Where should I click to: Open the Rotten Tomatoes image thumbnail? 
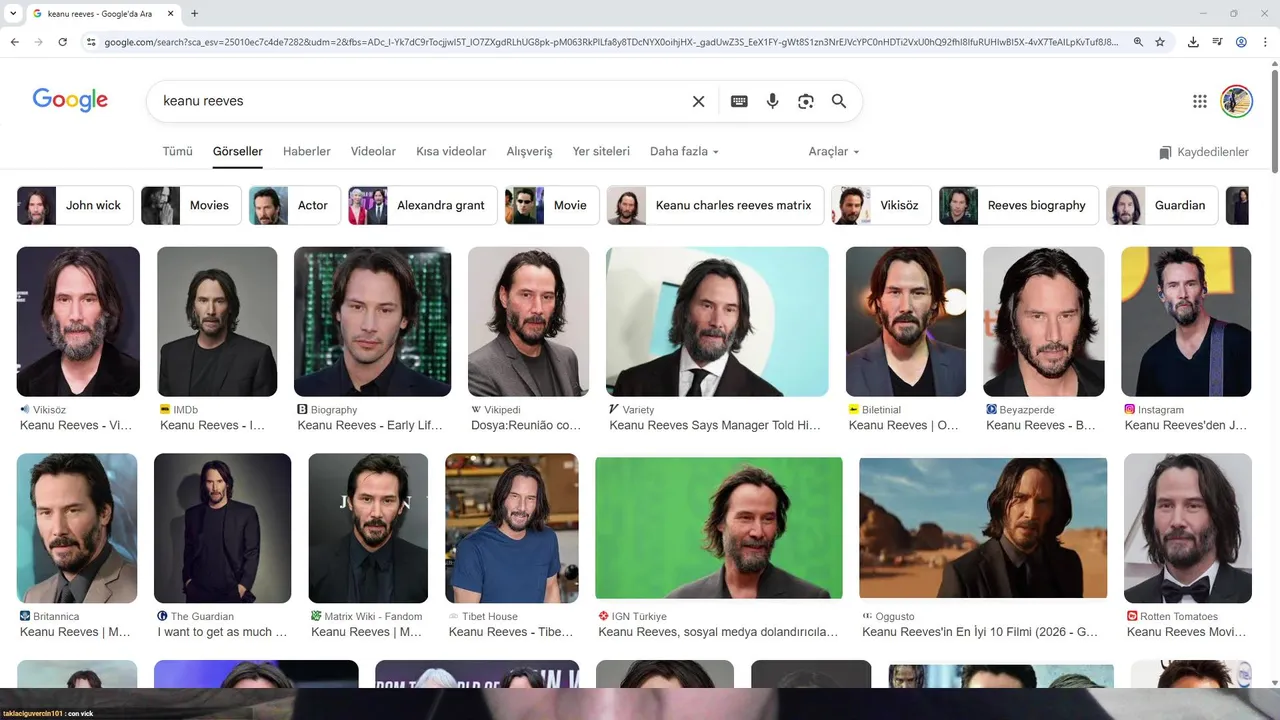point(1188,528)
